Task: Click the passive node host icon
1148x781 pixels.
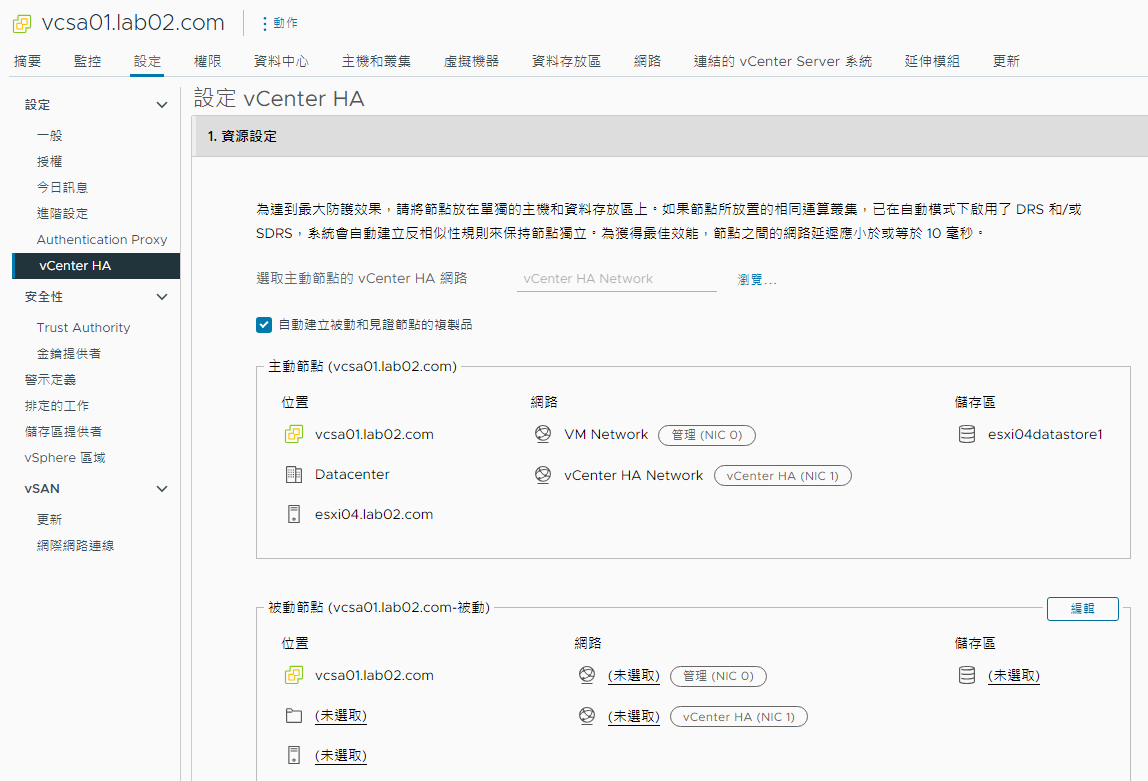Action: click(x=294, y=755)
